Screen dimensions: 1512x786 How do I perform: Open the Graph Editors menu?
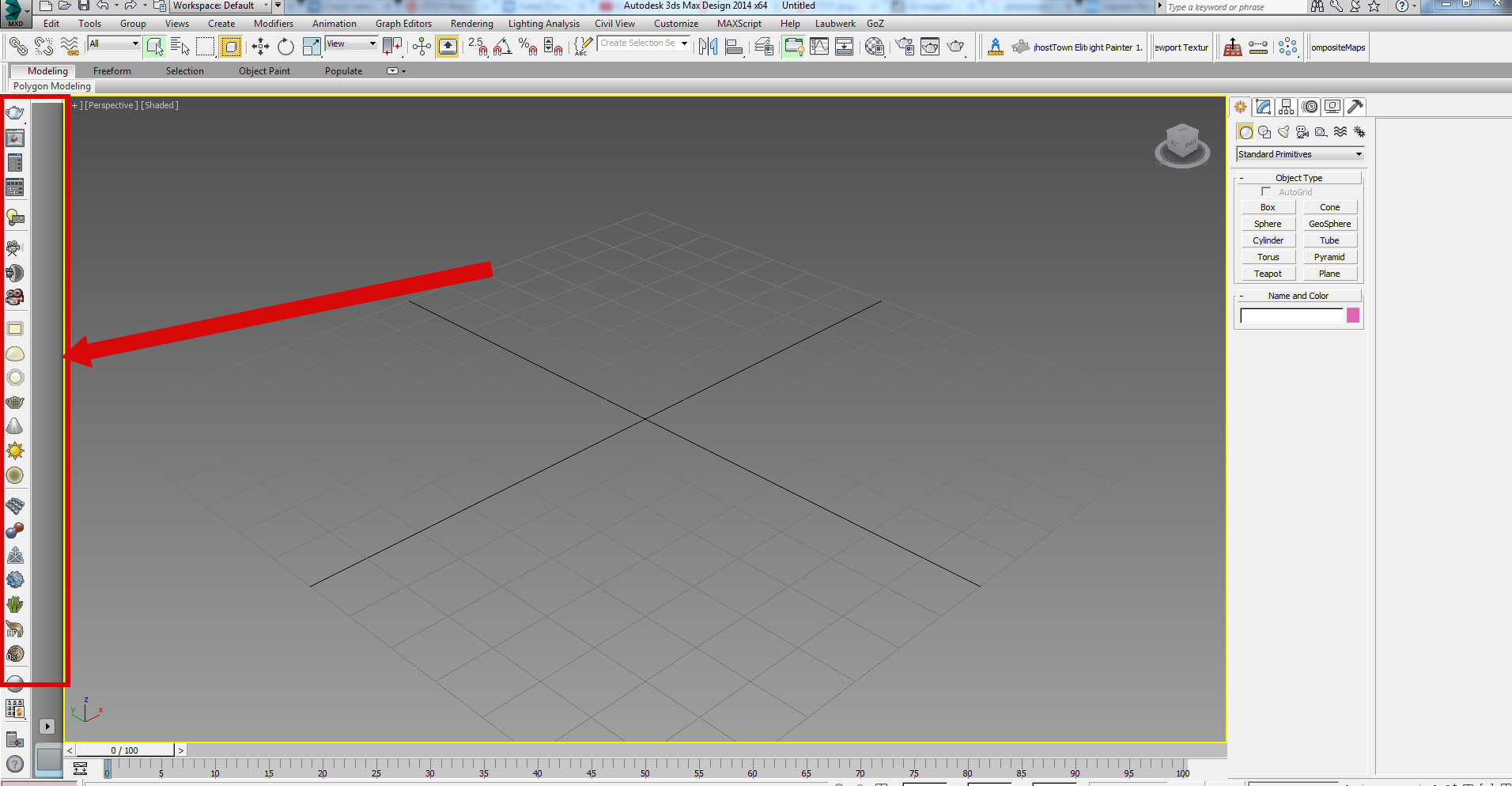pos(403,24)
